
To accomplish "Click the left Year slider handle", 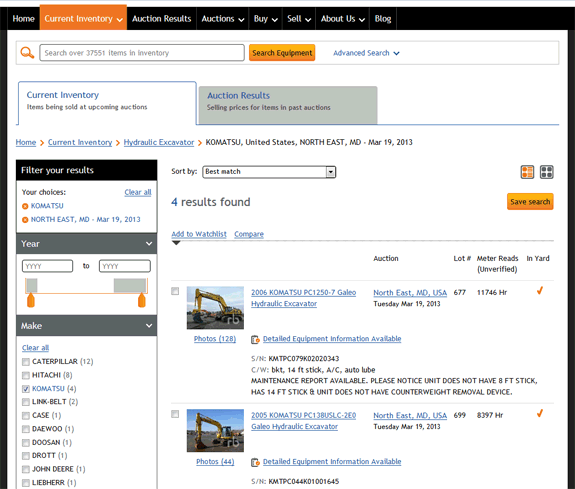I will click(31, 300).
